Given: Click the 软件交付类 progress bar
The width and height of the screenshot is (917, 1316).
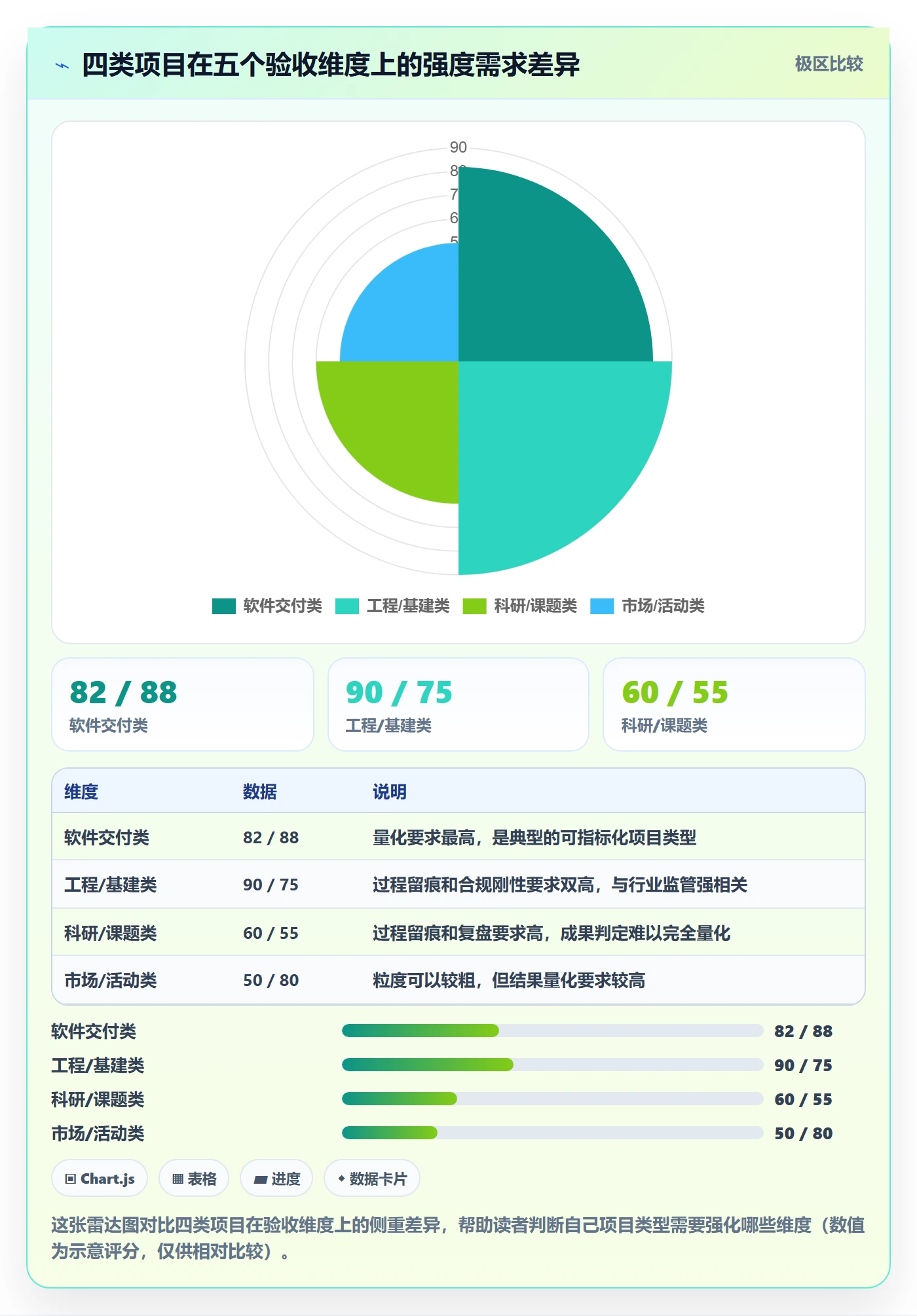Looking at the screenshot, I should pyautogui.click(x=552, y=1031).
